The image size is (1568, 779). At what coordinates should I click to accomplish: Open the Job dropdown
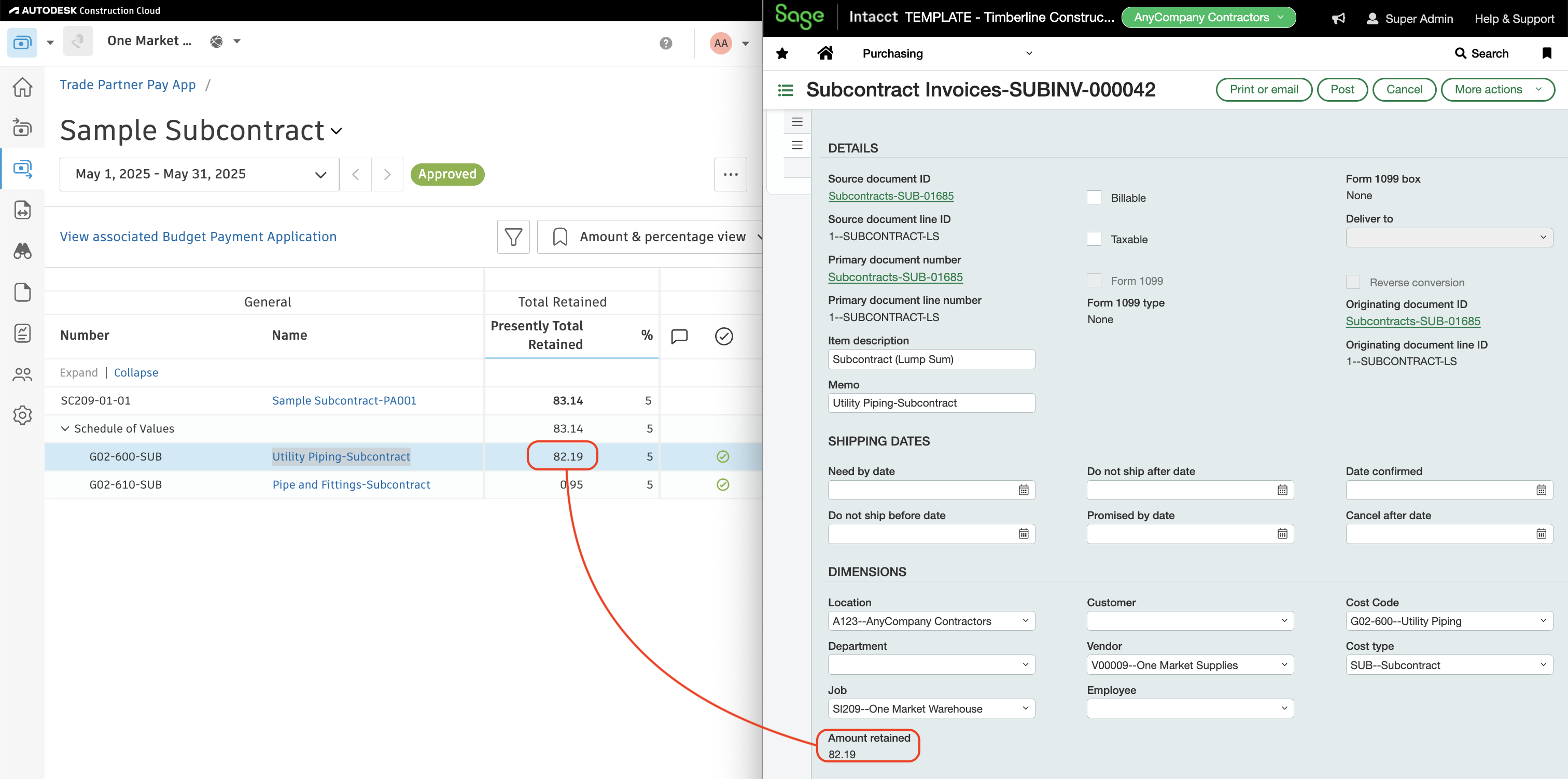coord(931,708)
